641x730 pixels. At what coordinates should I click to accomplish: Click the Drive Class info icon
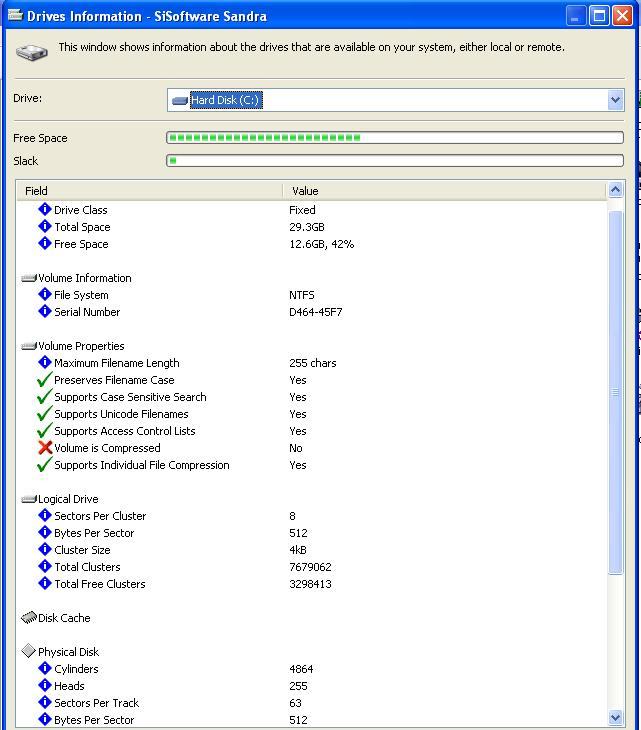(x=45, y=210)
